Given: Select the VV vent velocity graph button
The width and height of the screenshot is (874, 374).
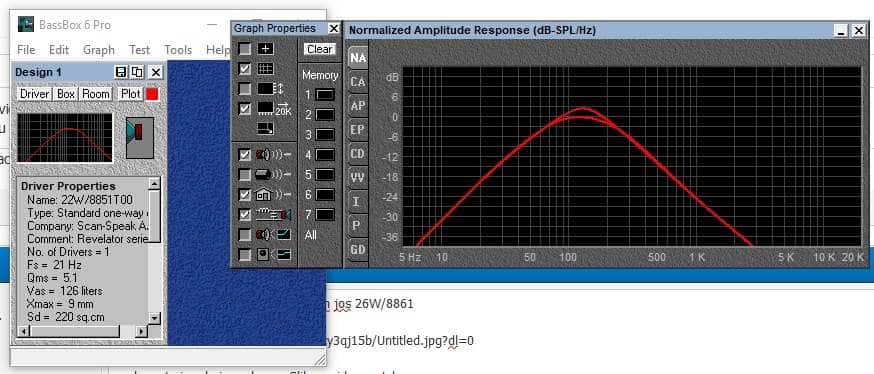Looking at the screenshot, I should (x=358, y=178).
